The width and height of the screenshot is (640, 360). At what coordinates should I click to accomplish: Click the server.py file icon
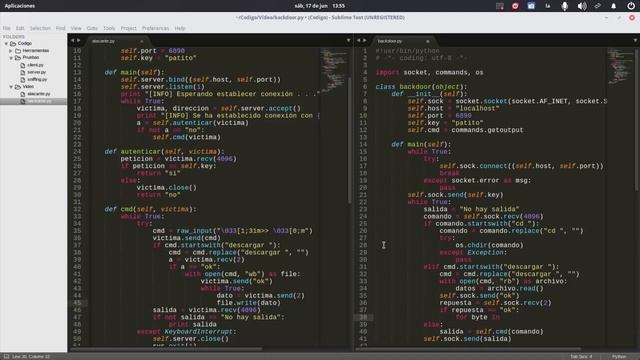click(x=23, y=72)
